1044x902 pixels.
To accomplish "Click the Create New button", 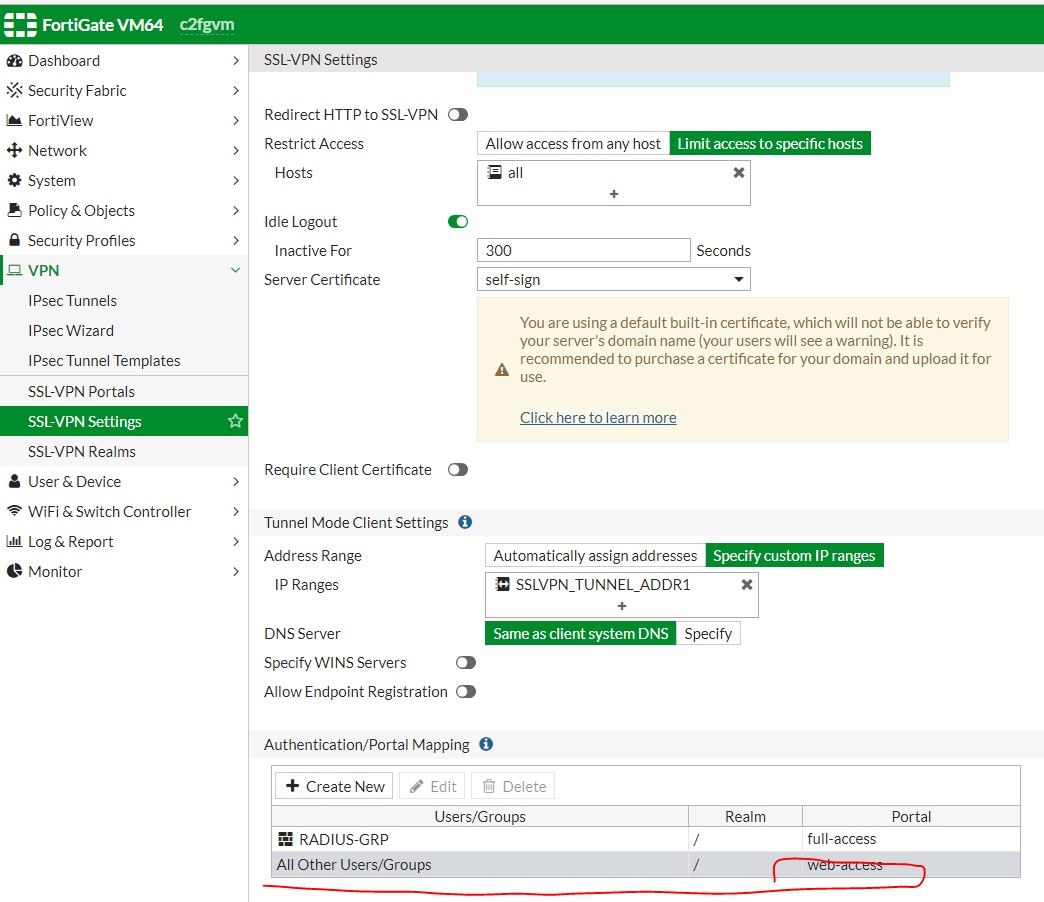I will coord(335,786).
